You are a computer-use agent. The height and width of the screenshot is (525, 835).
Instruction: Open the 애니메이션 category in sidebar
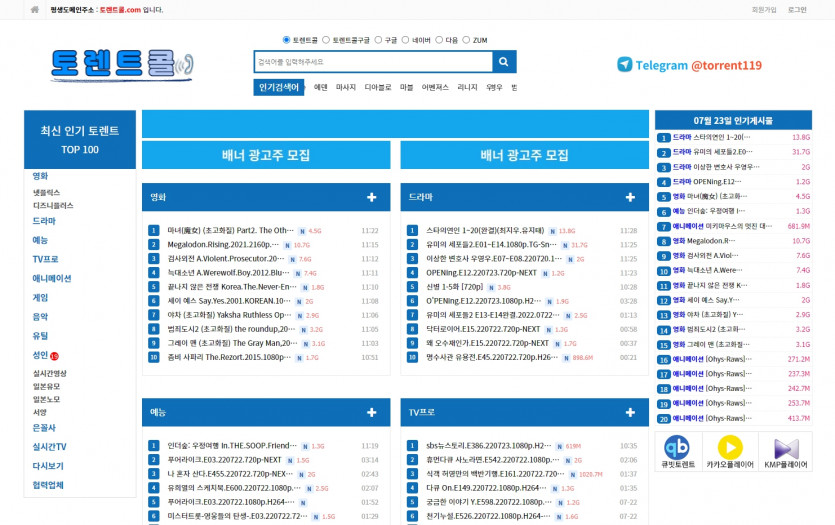(x=52, y=278)
